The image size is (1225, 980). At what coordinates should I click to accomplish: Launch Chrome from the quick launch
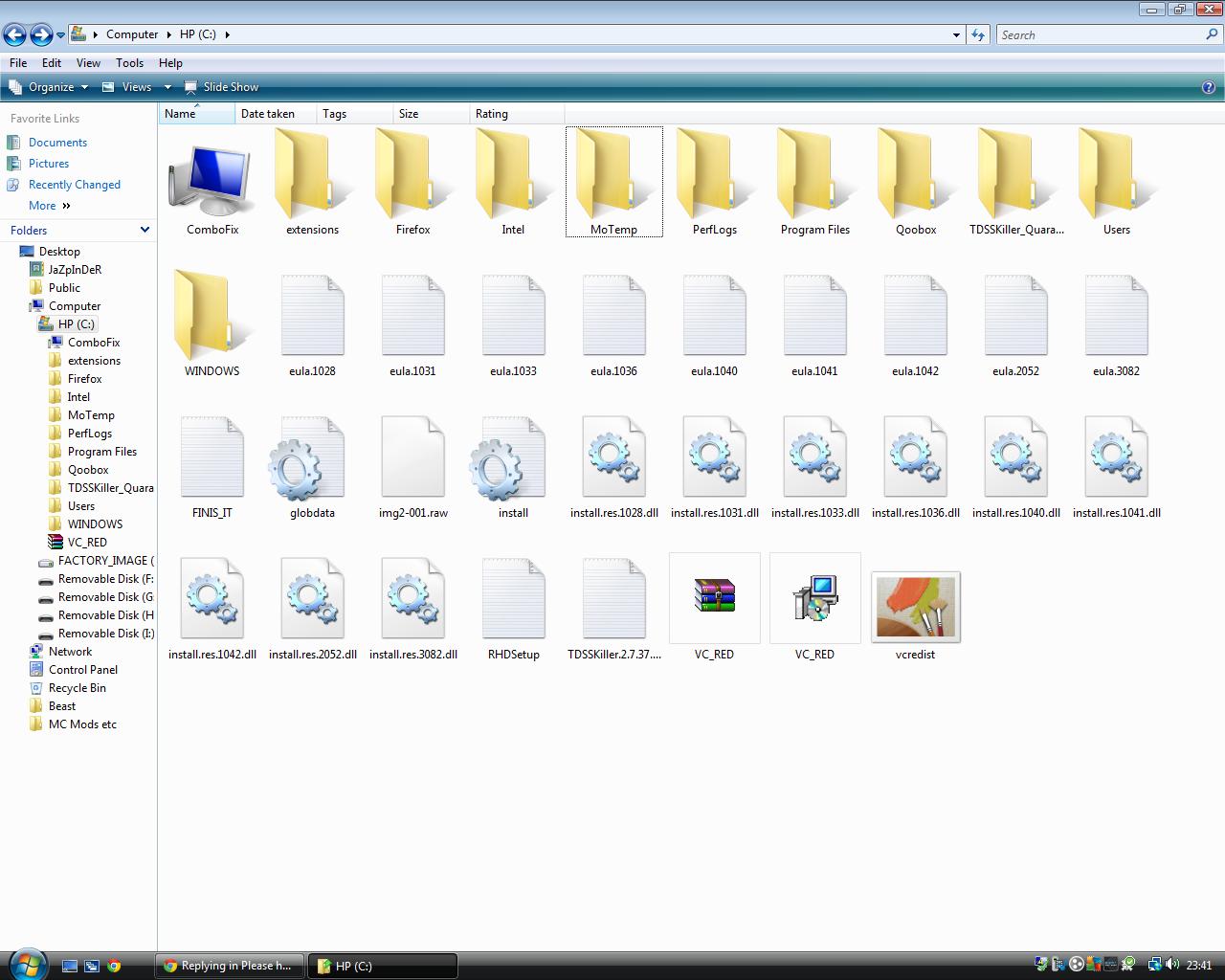114,966
